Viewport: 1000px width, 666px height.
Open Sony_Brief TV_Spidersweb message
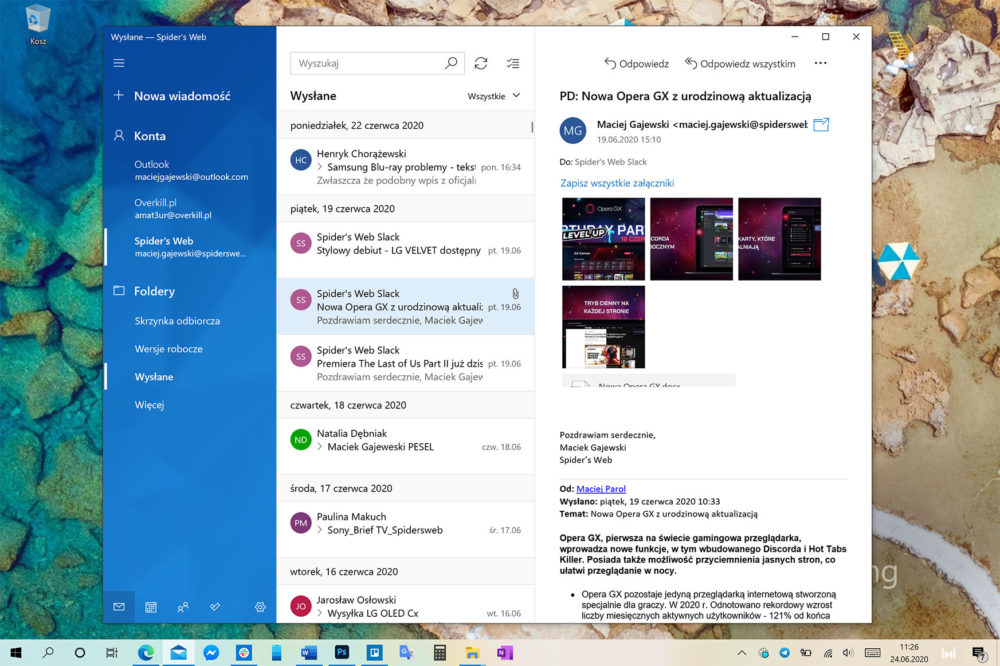406,529
